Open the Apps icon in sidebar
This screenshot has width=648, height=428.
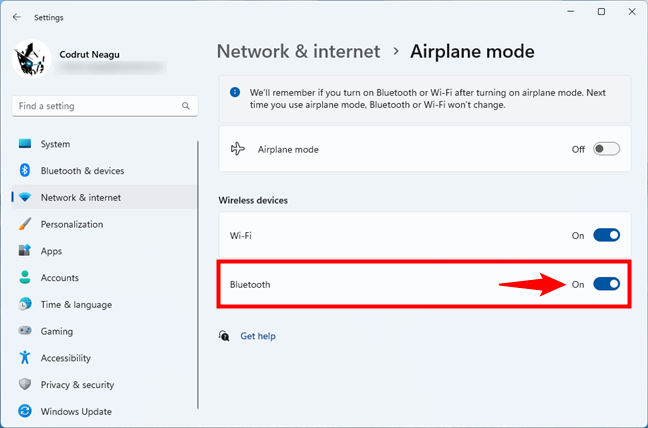(x=25, y=251)
